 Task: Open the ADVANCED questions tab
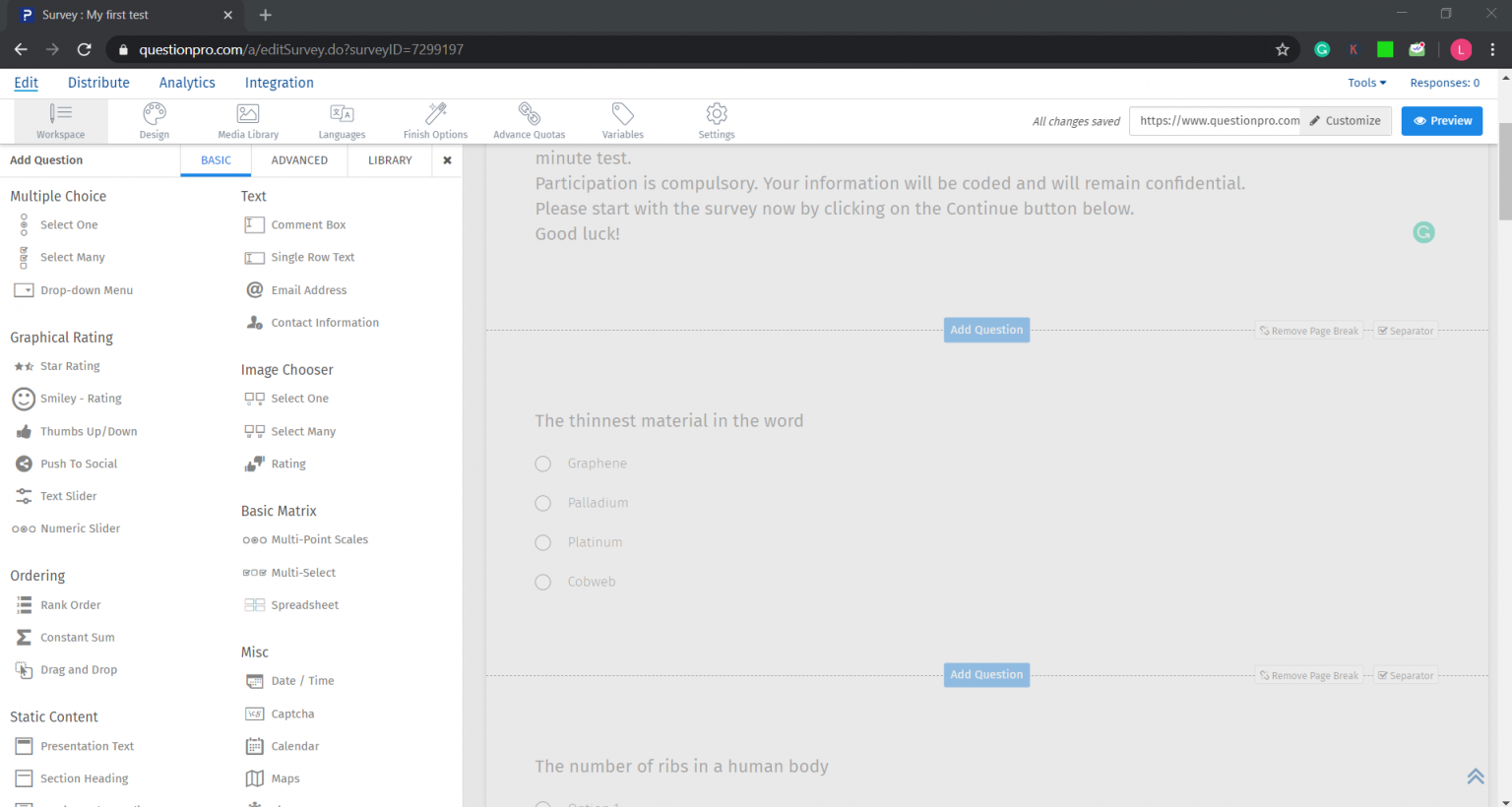[x=299, y=159]
